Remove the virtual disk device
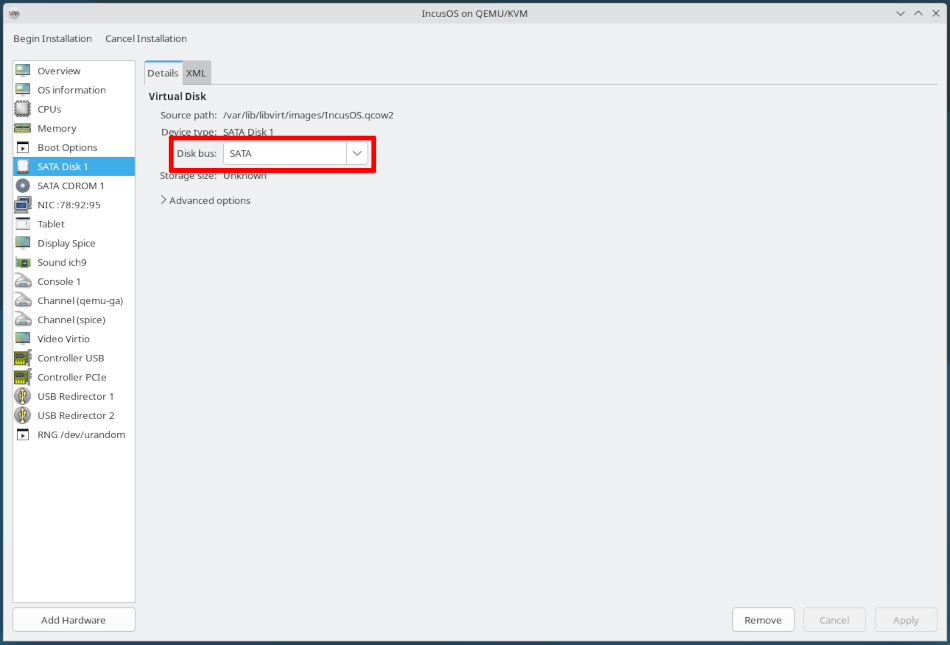 point(762,619)
